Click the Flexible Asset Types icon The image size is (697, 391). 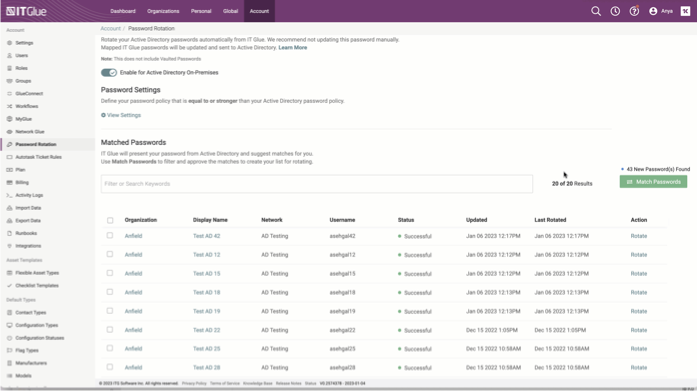[x=9, y=273]
